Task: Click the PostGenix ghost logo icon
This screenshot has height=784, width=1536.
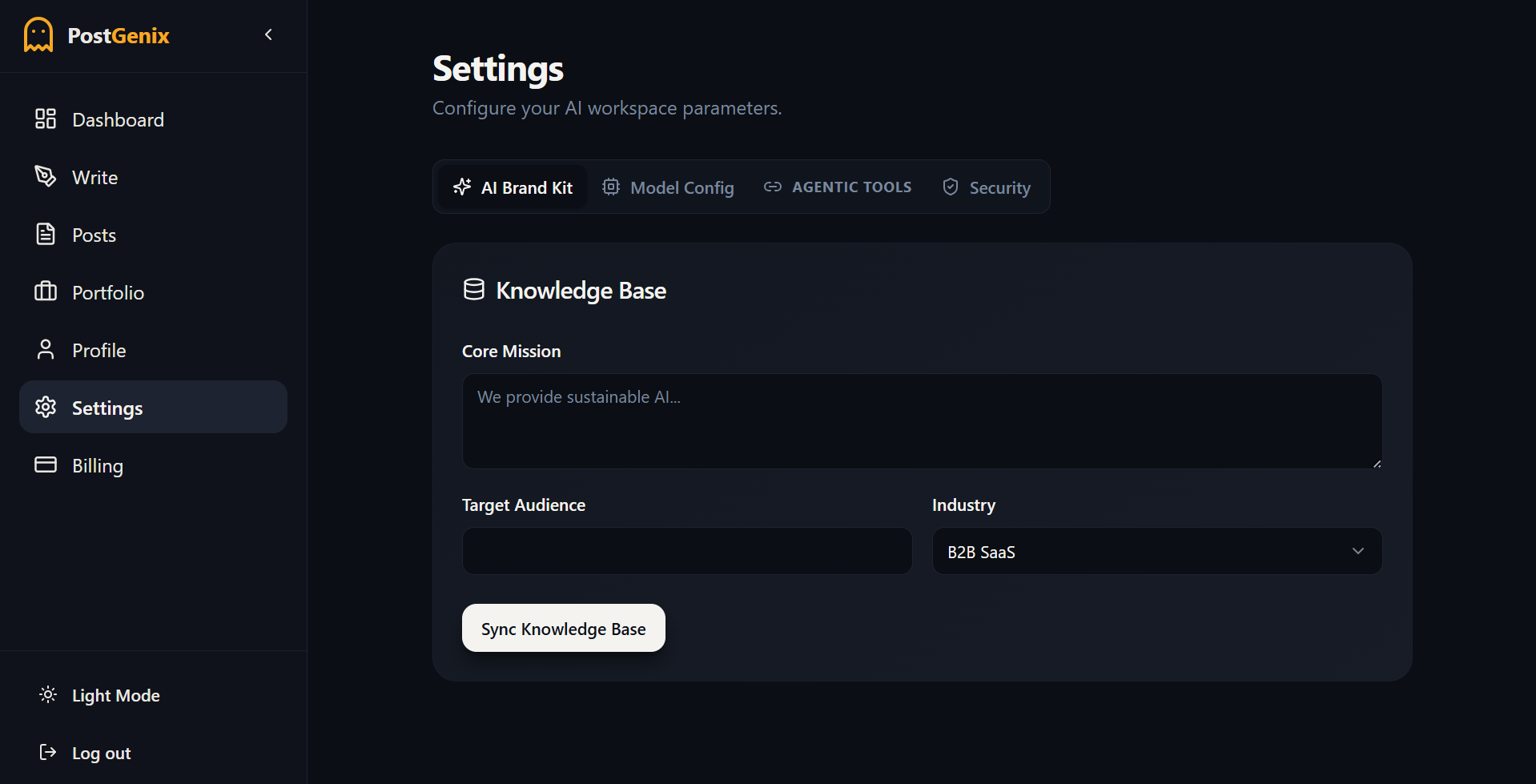Action: point(38,35)
